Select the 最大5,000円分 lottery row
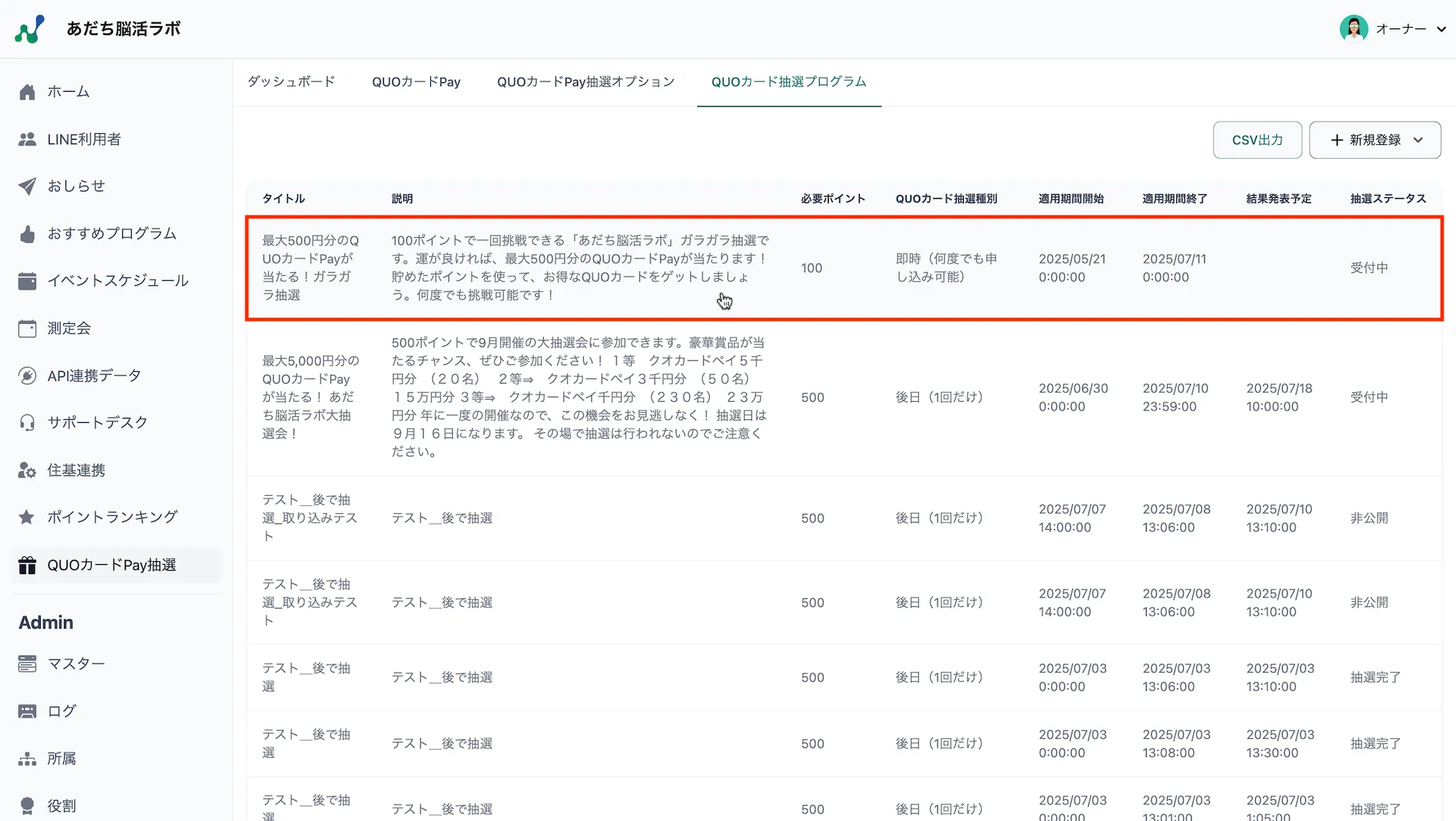The width and height of the screenshot is (1456, 821). click(579, 397)
